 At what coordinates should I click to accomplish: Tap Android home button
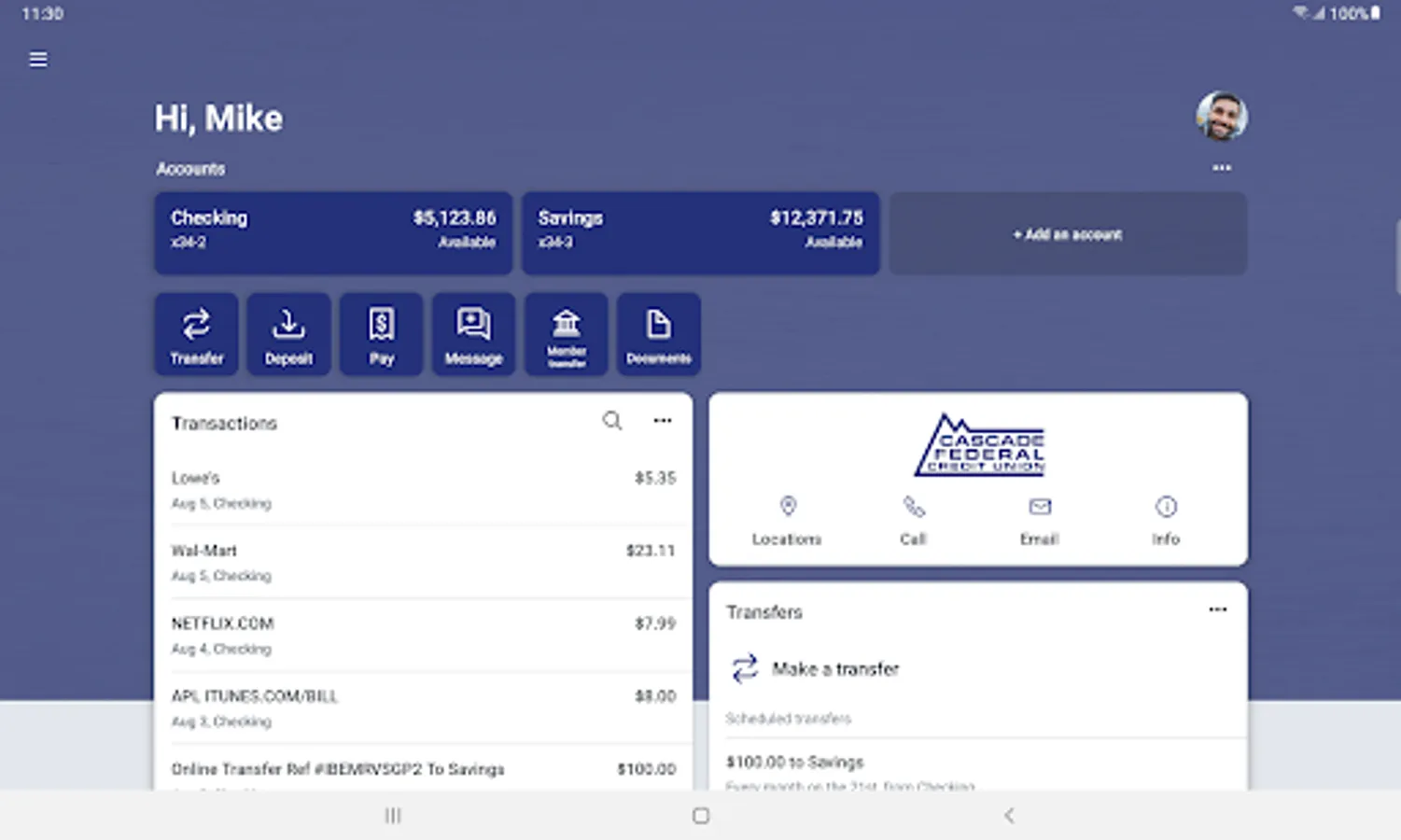click(701, 816)
